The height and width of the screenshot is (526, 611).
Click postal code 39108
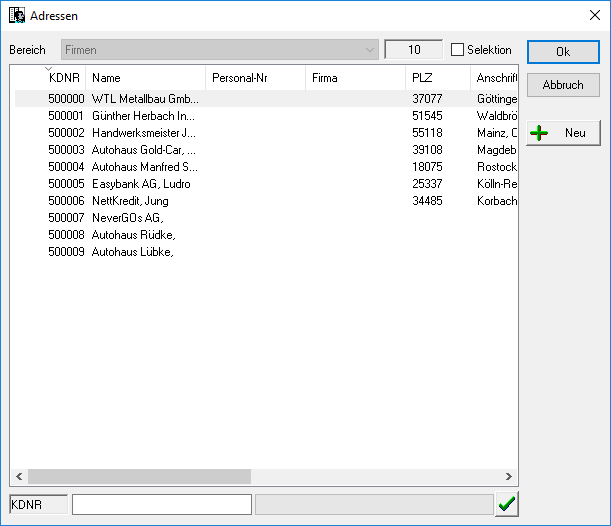tap(427, 150)
